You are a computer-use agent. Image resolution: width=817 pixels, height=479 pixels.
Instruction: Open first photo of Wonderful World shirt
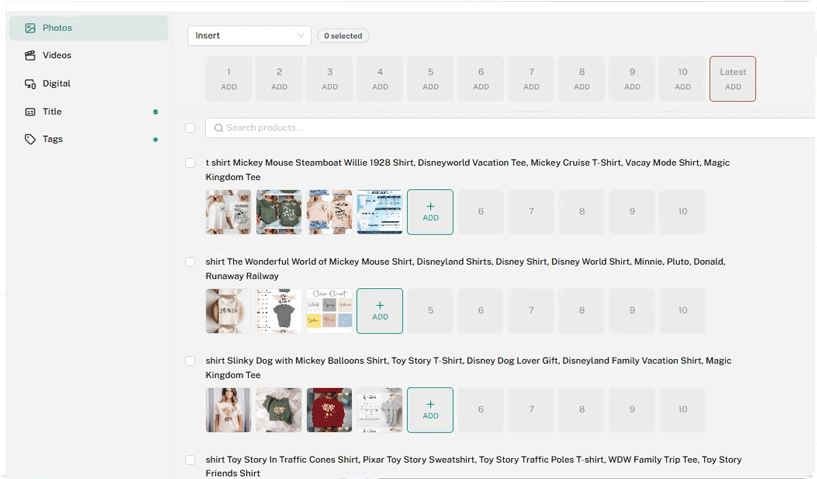tap(228, 311)
